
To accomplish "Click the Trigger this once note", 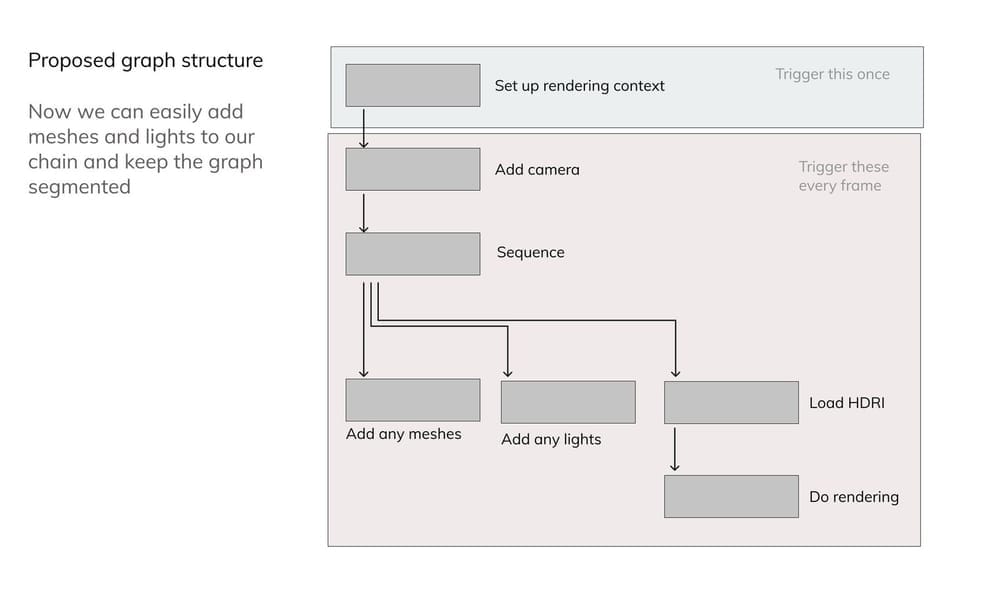I will [832, 74].
